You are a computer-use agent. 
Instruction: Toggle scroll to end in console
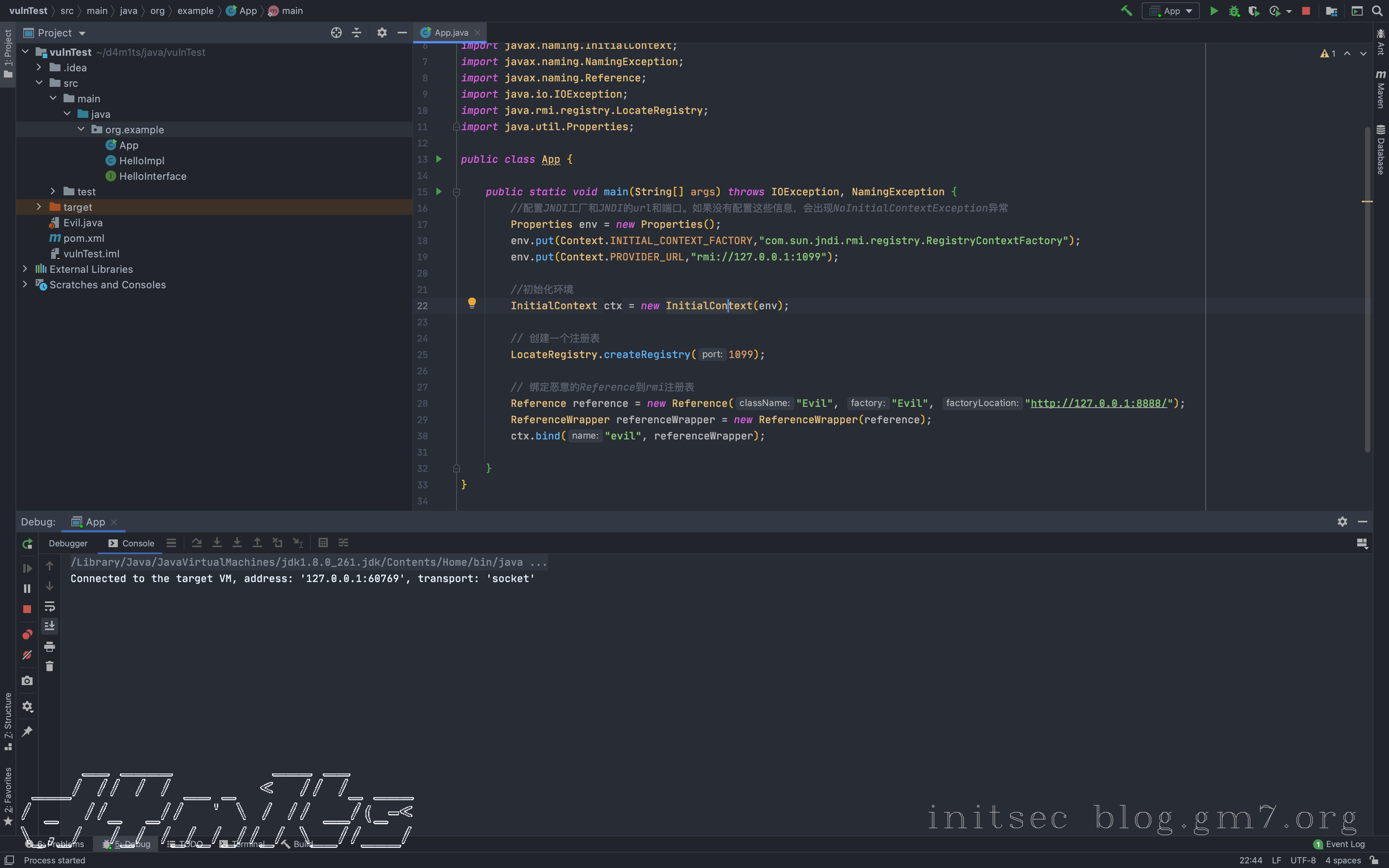tap(49, 626)
